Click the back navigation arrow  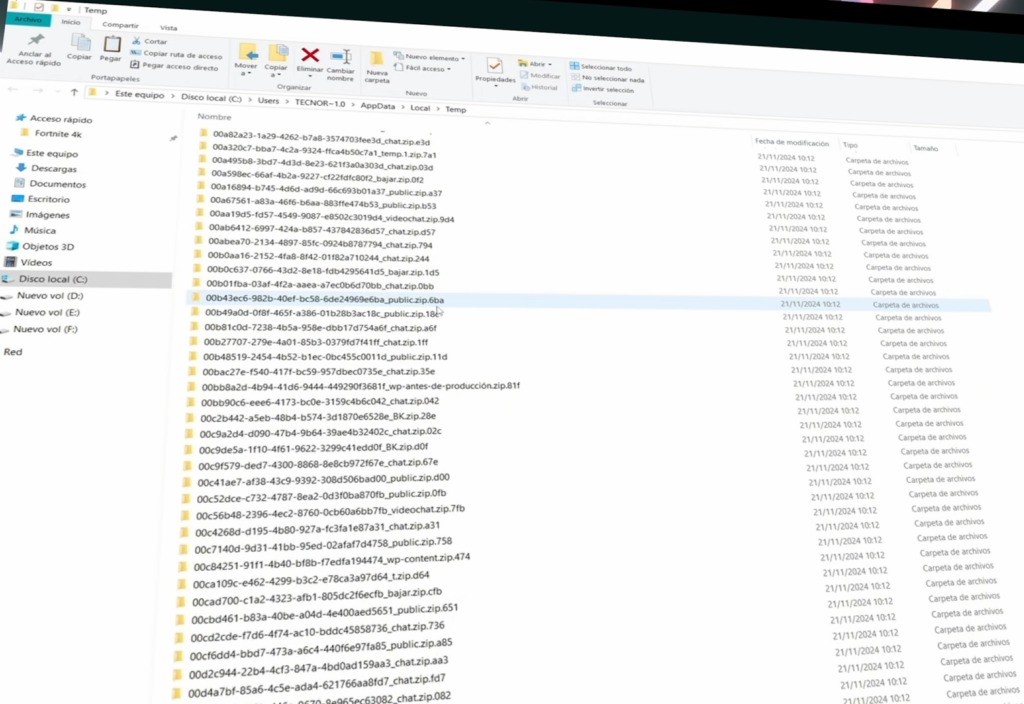13,89
